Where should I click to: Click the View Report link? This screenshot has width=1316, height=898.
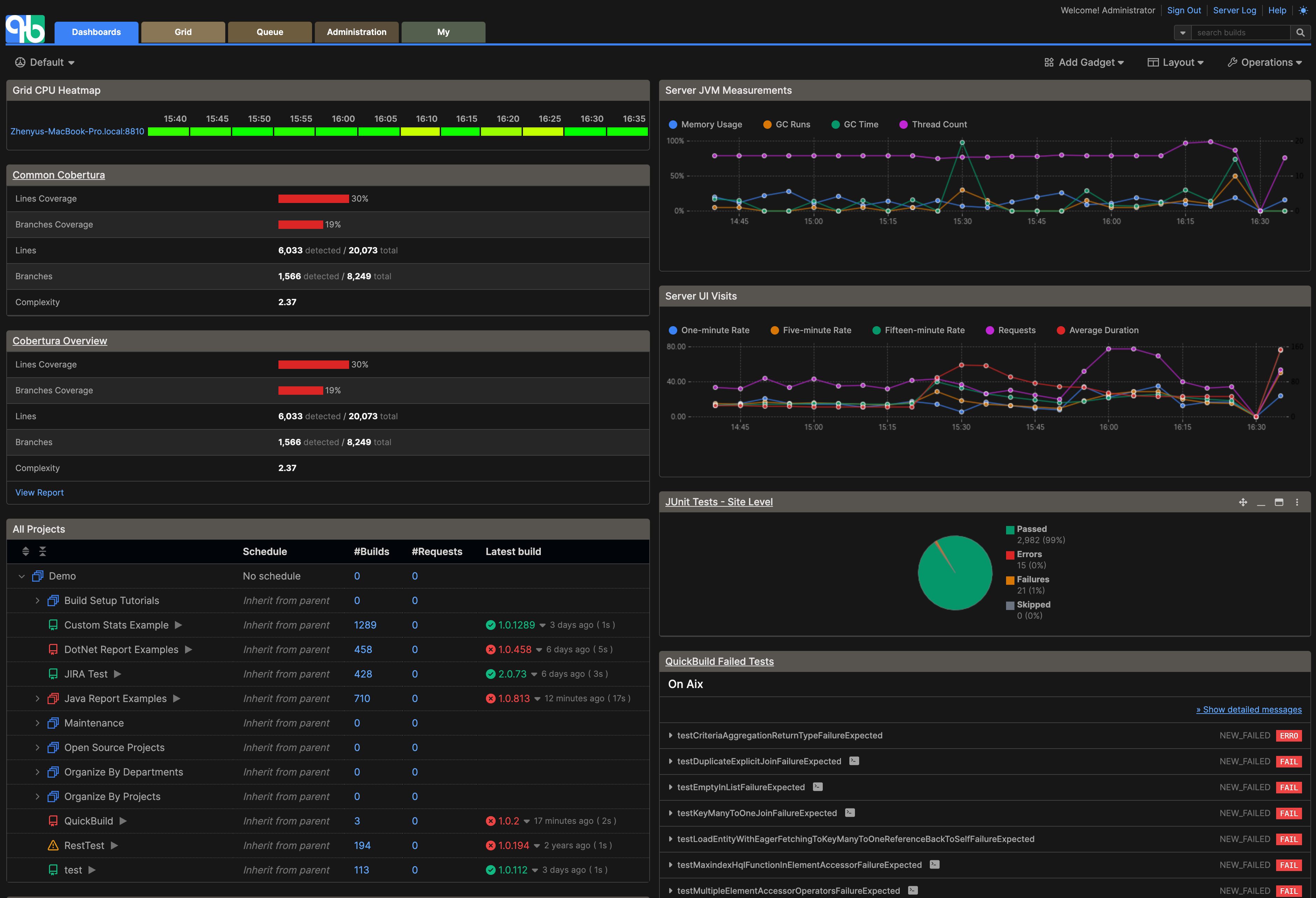40,492
